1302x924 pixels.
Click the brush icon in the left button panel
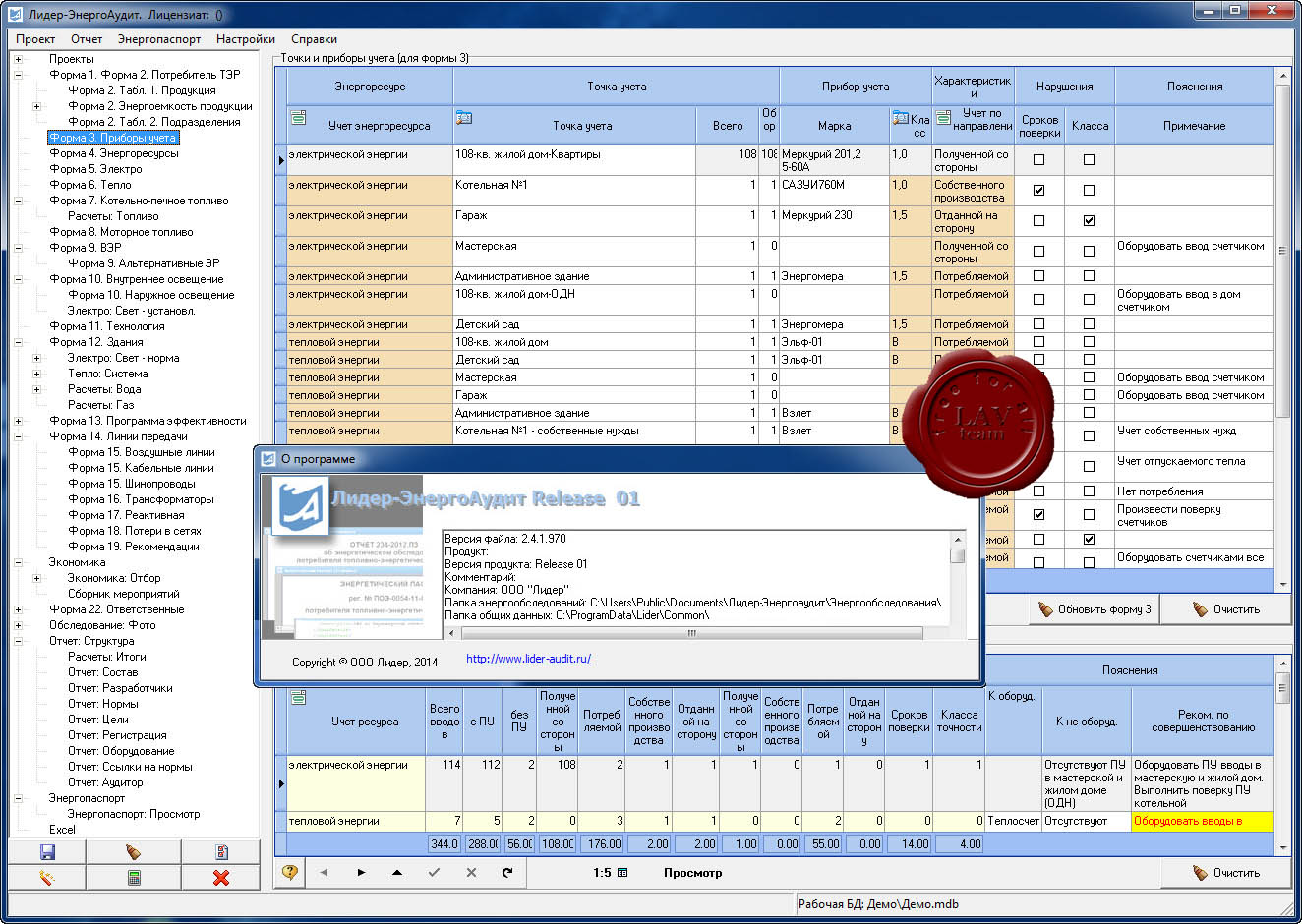[x=134, y=852]
